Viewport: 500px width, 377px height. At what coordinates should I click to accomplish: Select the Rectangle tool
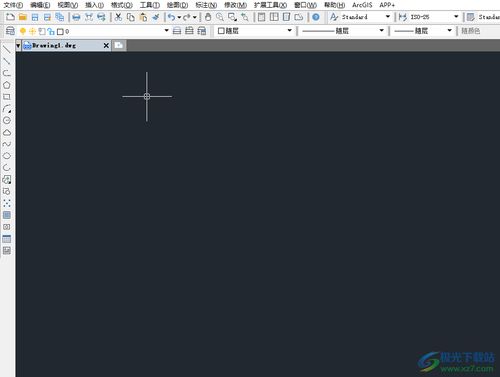(7, 97)
